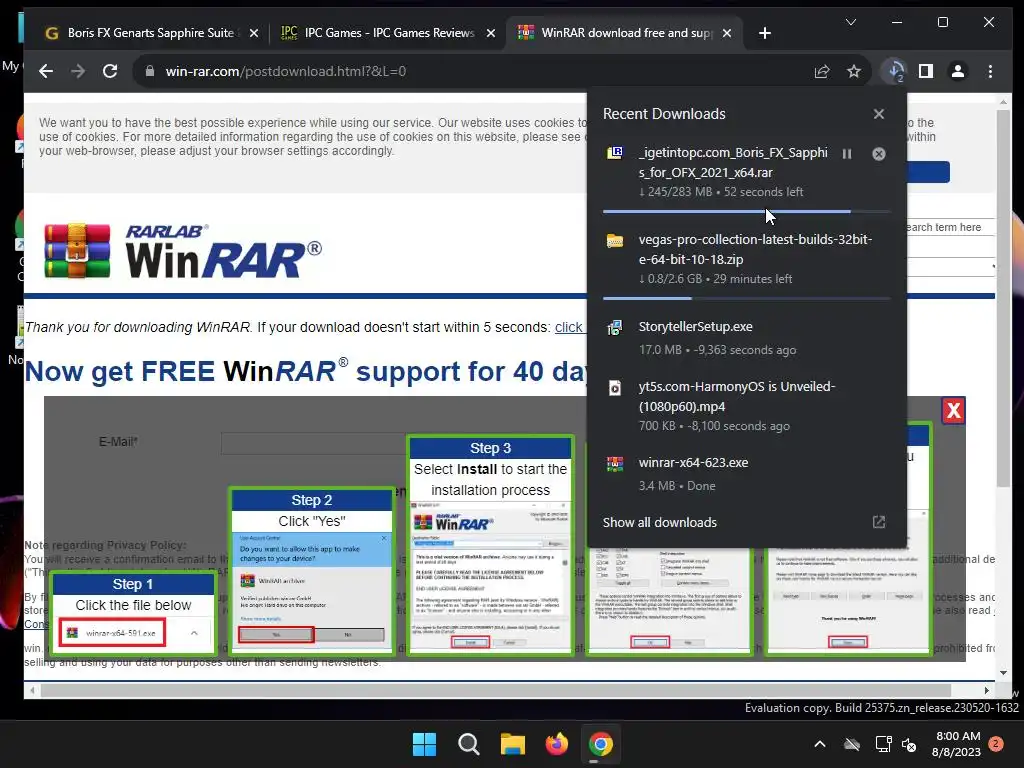The image size is (1024, 768).
Task: Open Windows Search from the taskbar
Action: point(469,744)
